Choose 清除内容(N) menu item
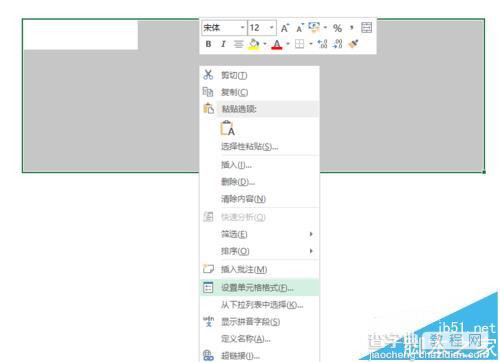This screenshot has width=500, height=362. [x=259, y=199]
